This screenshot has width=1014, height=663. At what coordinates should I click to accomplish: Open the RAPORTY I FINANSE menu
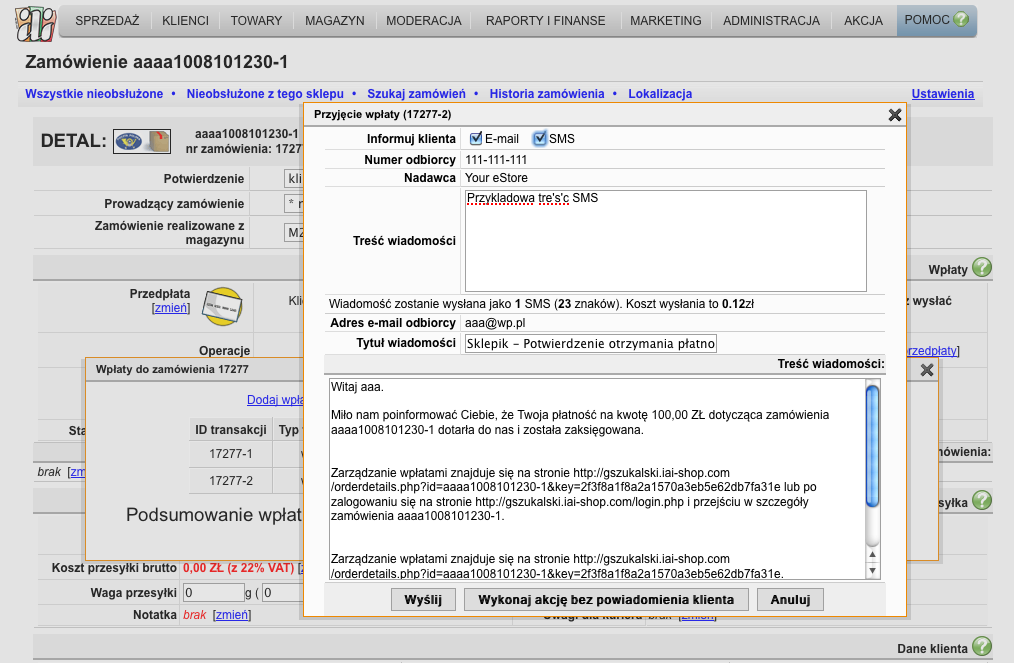(545, 21)
